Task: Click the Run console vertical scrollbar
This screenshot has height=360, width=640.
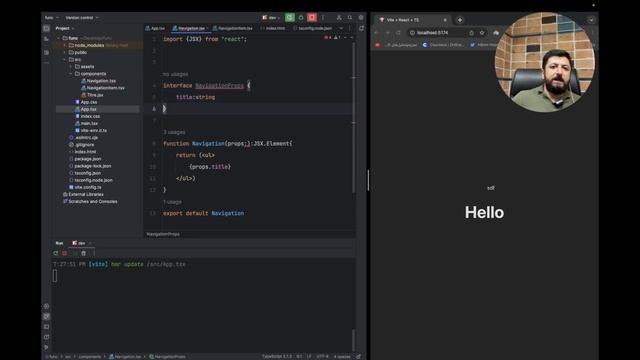Action: [x=353, y=340]
